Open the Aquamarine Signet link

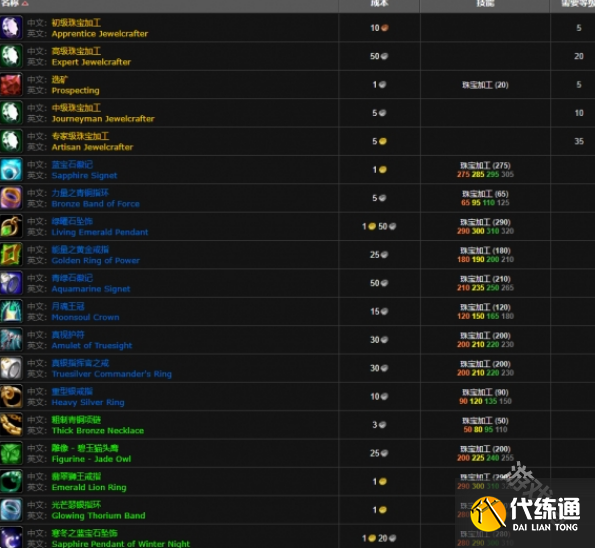click(x=91, y=289)
